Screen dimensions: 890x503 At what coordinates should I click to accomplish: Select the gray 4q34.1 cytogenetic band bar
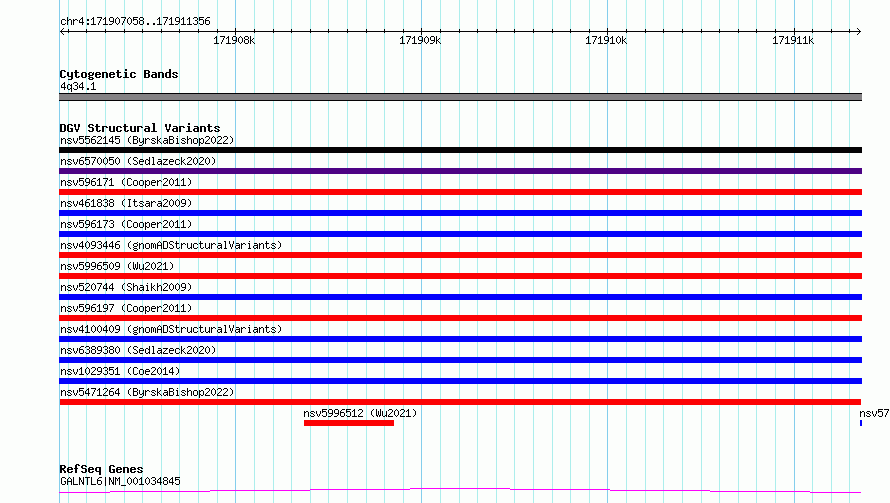(x=460, y=97)
